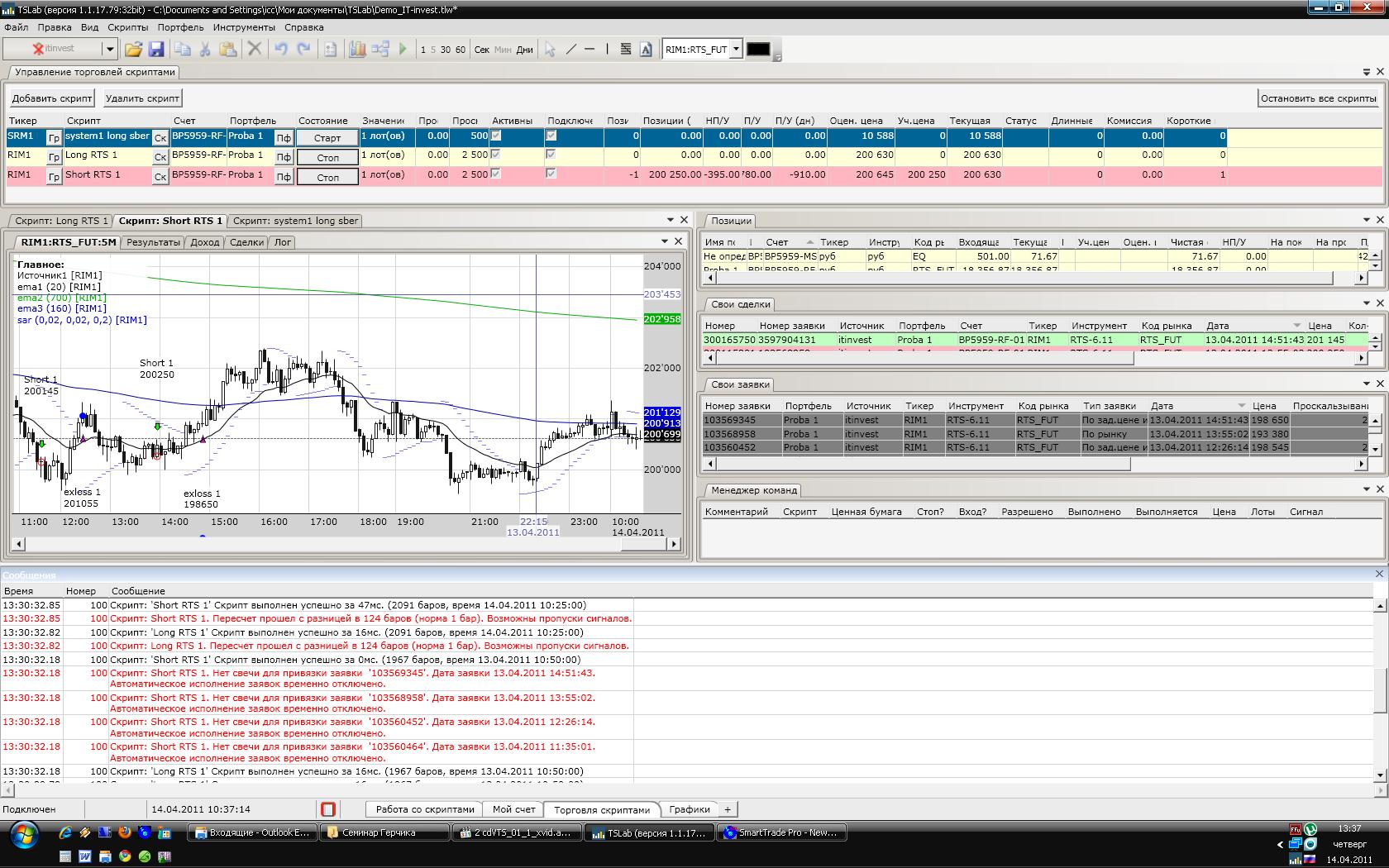1389x868 pixels.
Task: Toggle connected checkbox for Short RTS 1 row
Action: point(551,174)
